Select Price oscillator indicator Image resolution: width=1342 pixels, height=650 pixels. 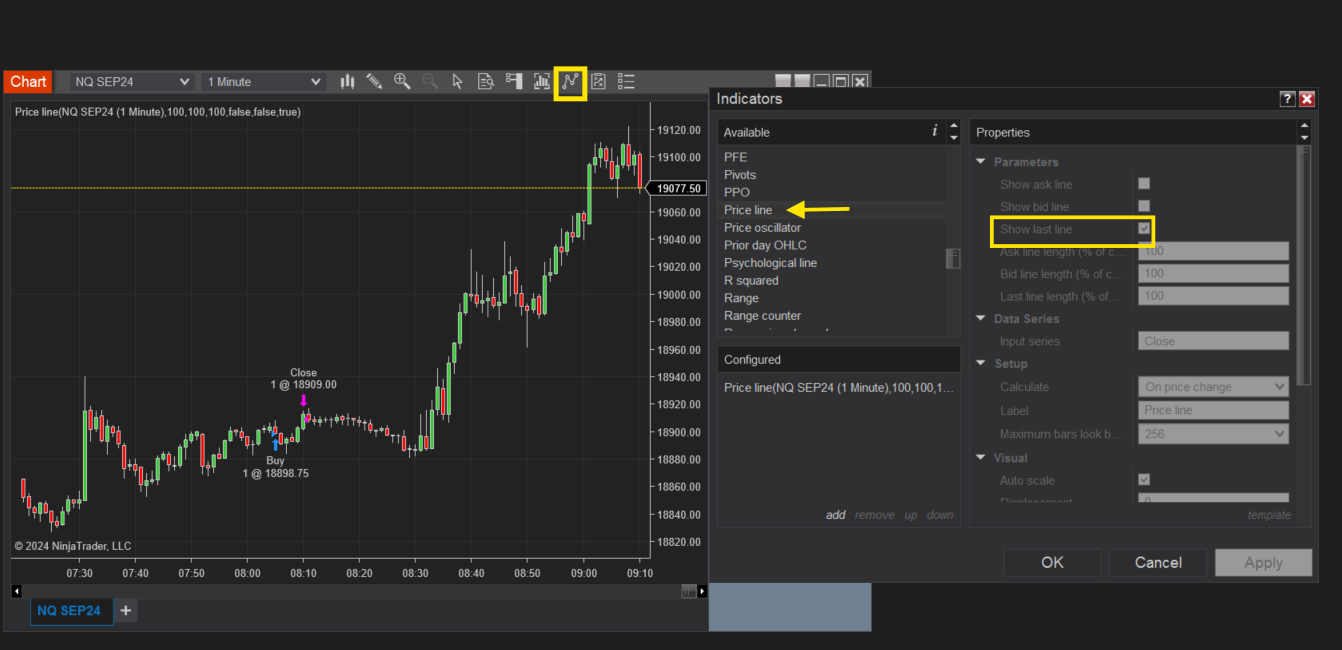763,228
